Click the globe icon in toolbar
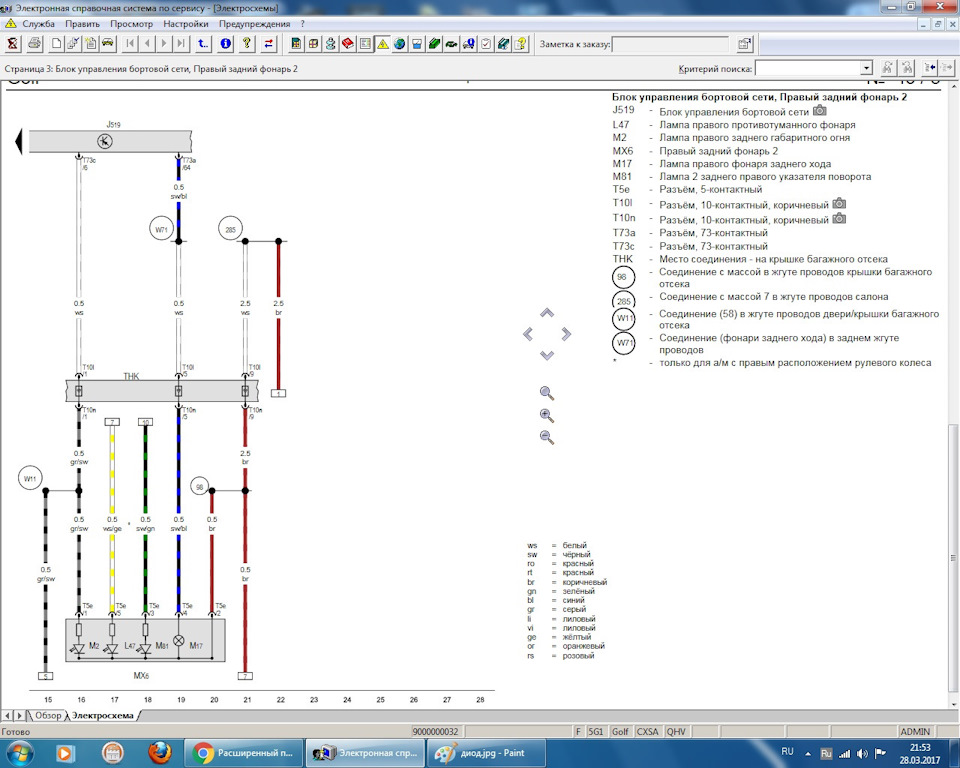The image size is (960, 768). (x=400, y=43)
